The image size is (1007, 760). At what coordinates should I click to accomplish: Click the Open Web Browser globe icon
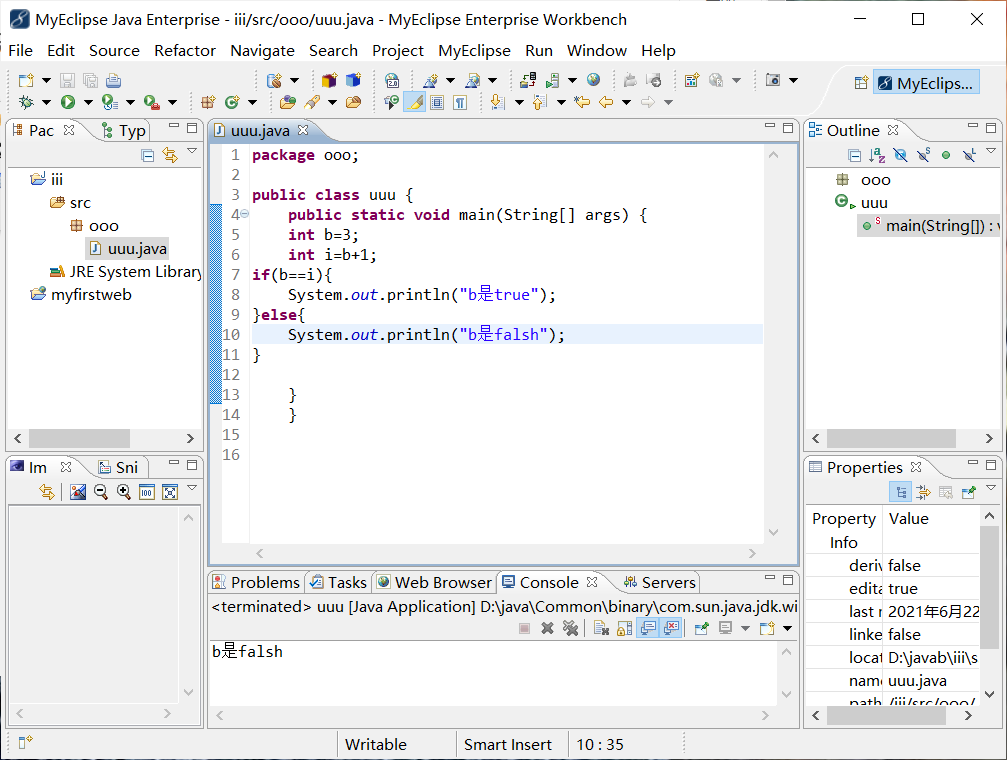[593, 80]
